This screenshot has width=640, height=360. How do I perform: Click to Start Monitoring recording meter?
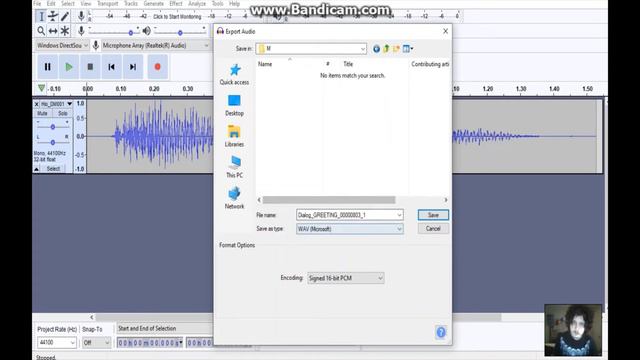point(177,17)
